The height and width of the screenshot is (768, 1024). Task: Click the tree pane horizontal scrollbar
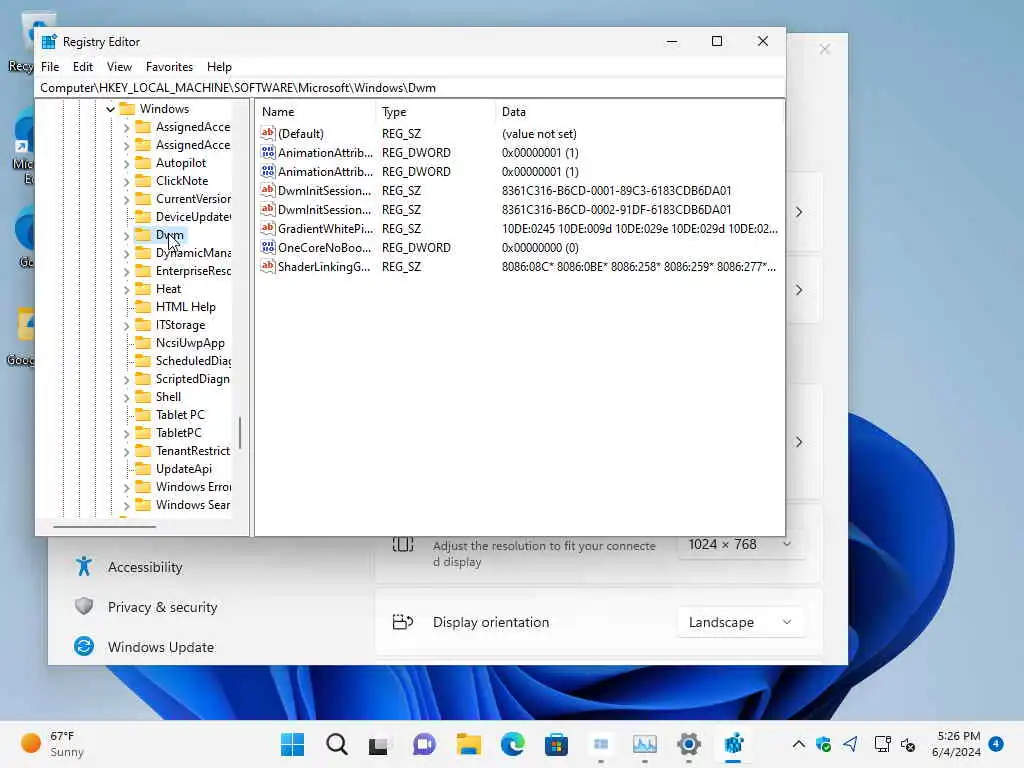[104, 526]
